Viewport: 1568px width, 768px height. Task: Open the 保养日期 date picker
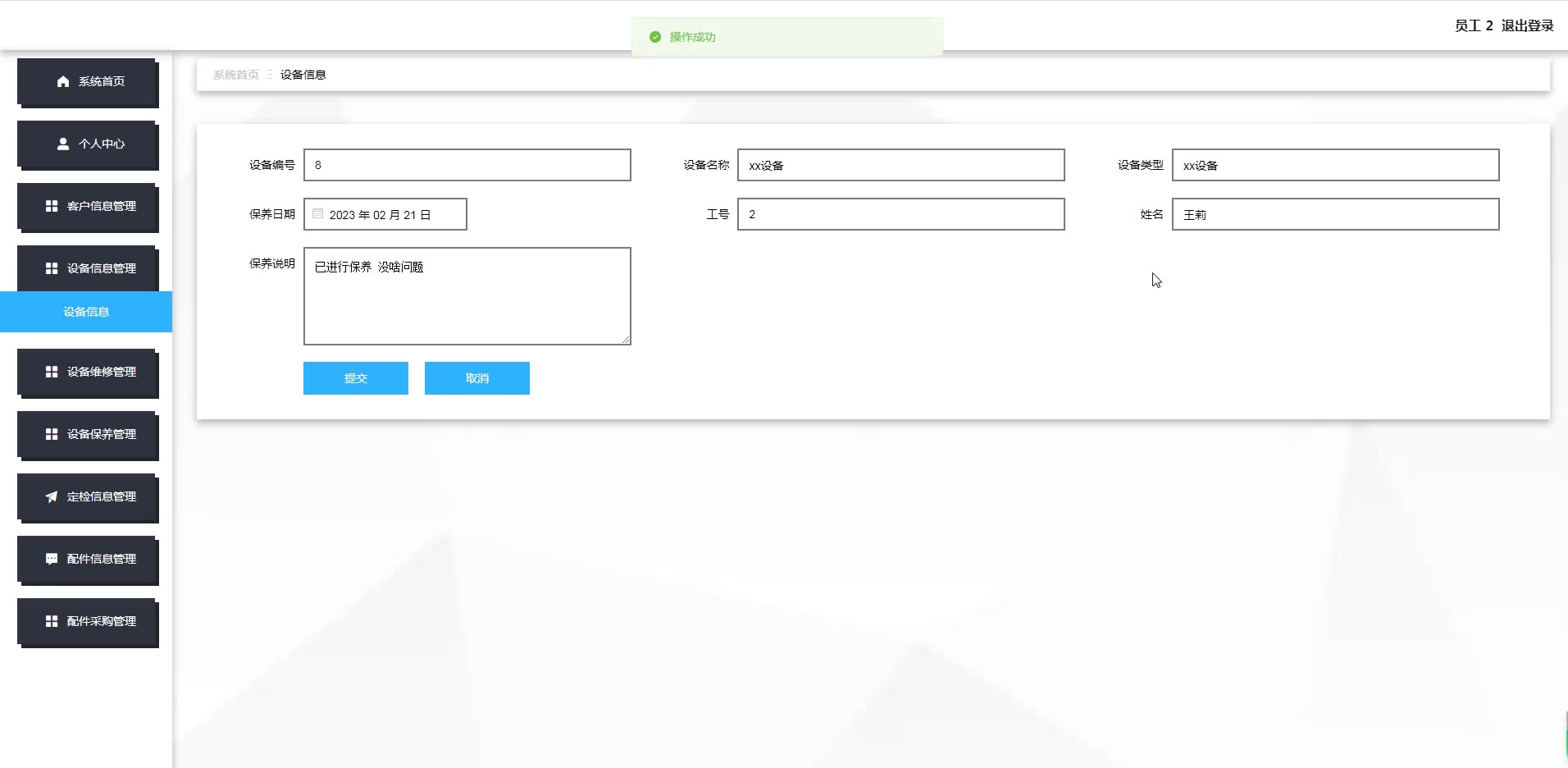coord(385,214)
